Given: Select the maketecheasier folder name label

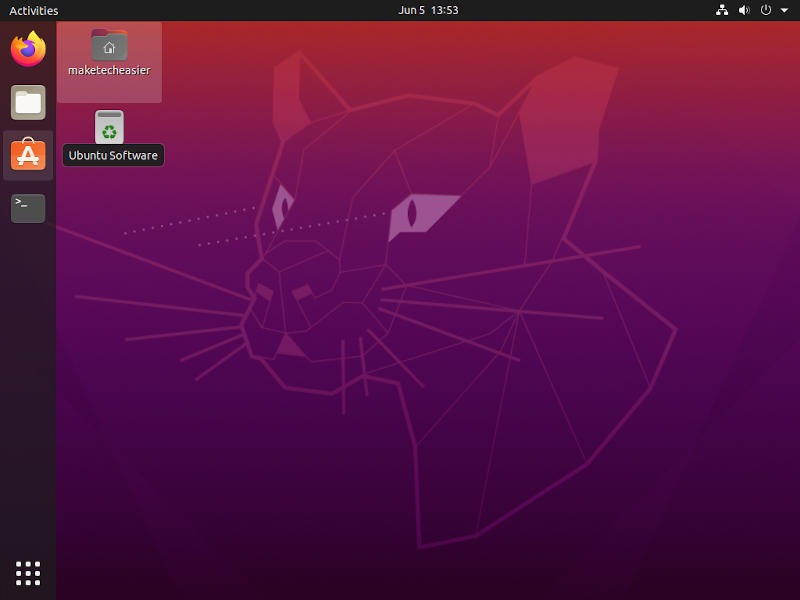Looking at the screenshot, I should click(x=109, y=71).
